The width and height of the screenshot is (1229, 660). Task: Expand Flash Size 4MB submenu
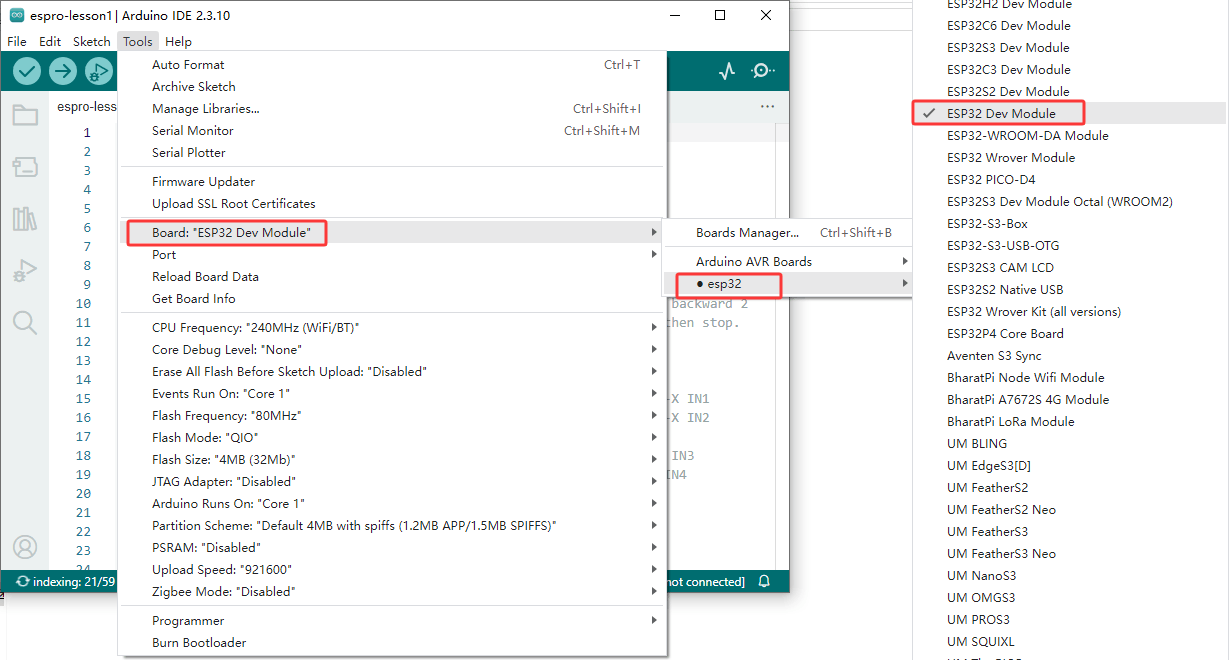(x=391, y=460)
